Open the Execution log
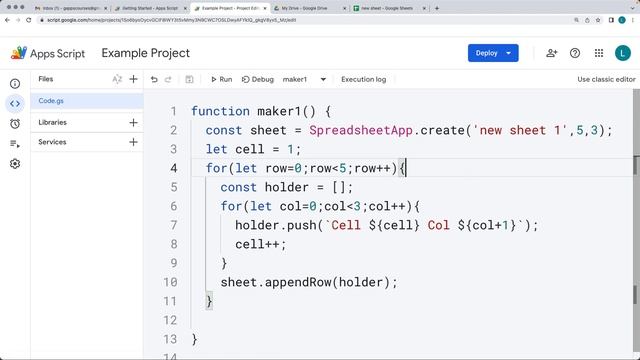Image resolution: width=640 pixels, height=360 pixels. coord(363,80)
